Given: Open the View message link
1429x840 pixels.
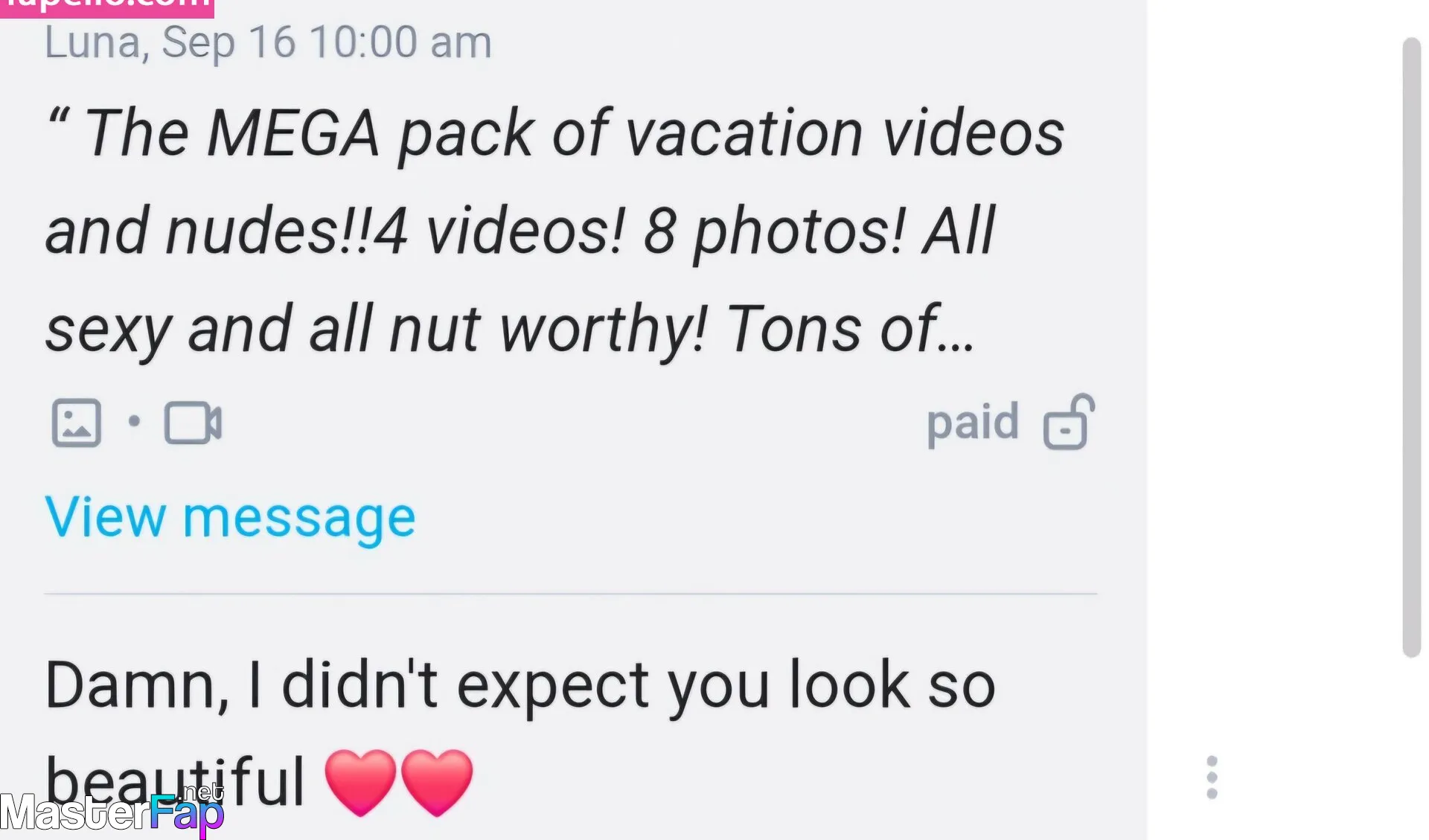Looking at the screenshot, I should tap(230, 517).
